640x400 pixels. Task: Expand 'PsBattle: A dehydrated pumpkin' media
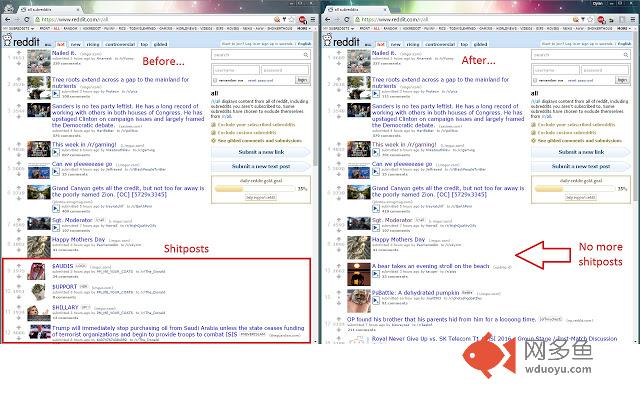tap(376, 300)
